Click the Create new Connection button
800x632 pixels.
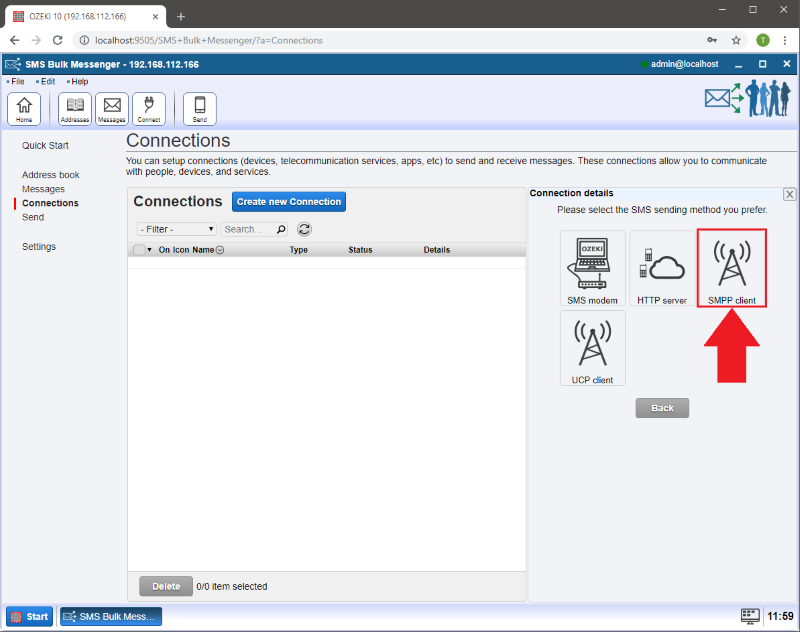[288, 202]
